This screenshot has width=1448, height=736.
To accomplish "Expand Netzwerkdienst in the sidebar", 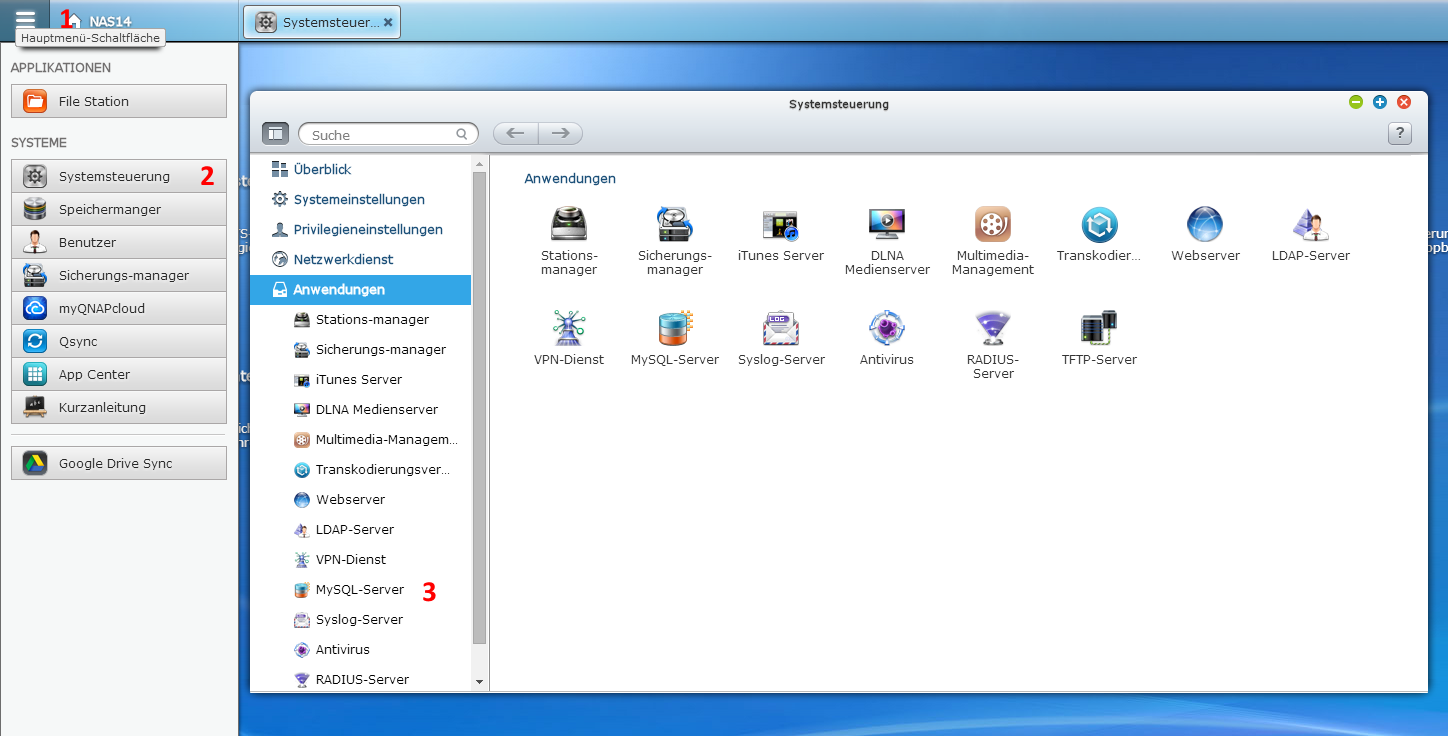I will pos(360,260).
